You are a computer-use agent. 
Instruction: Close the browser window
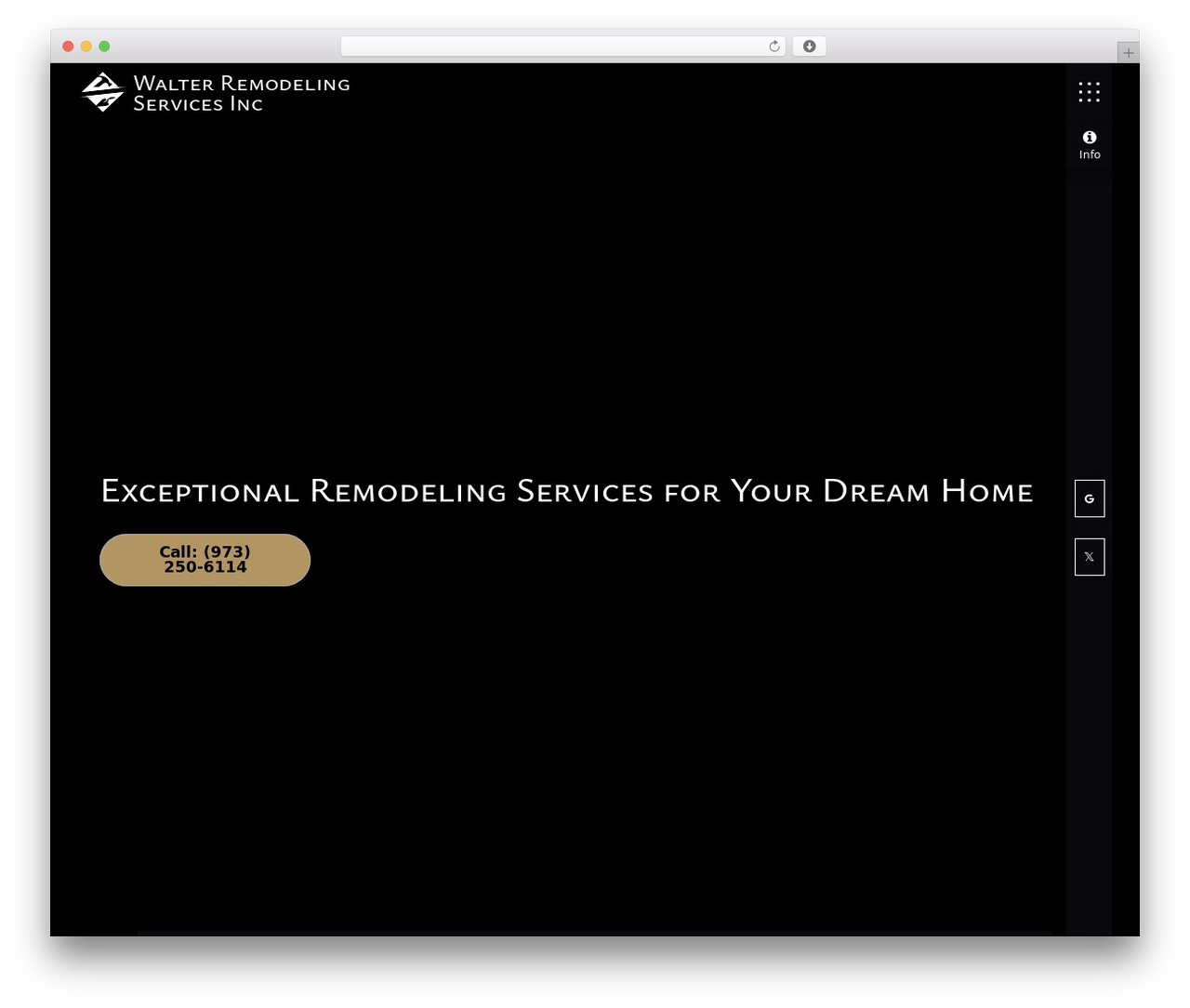pyautogui.click(x=68, y=46)
